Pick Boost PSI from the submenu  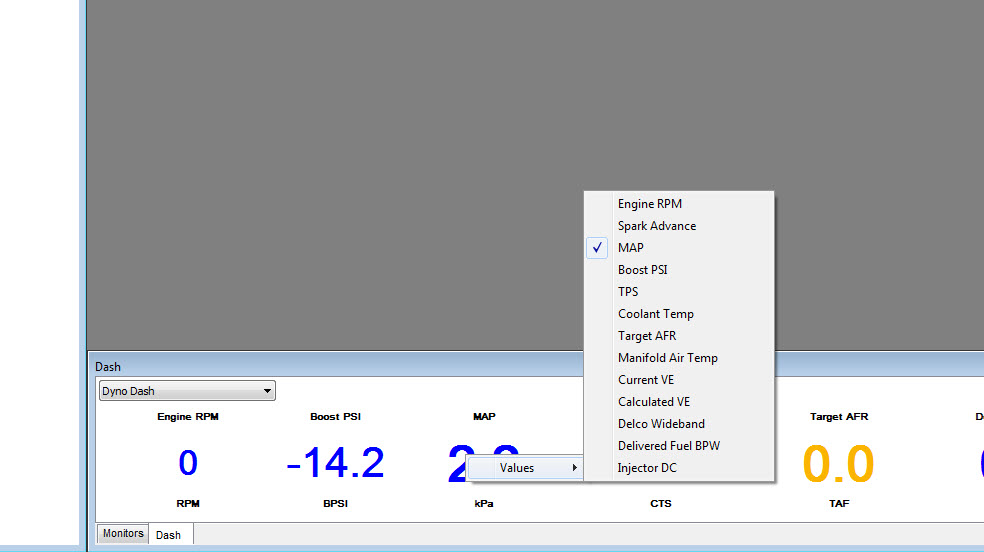pyautogui.click(x=678, y=270)
